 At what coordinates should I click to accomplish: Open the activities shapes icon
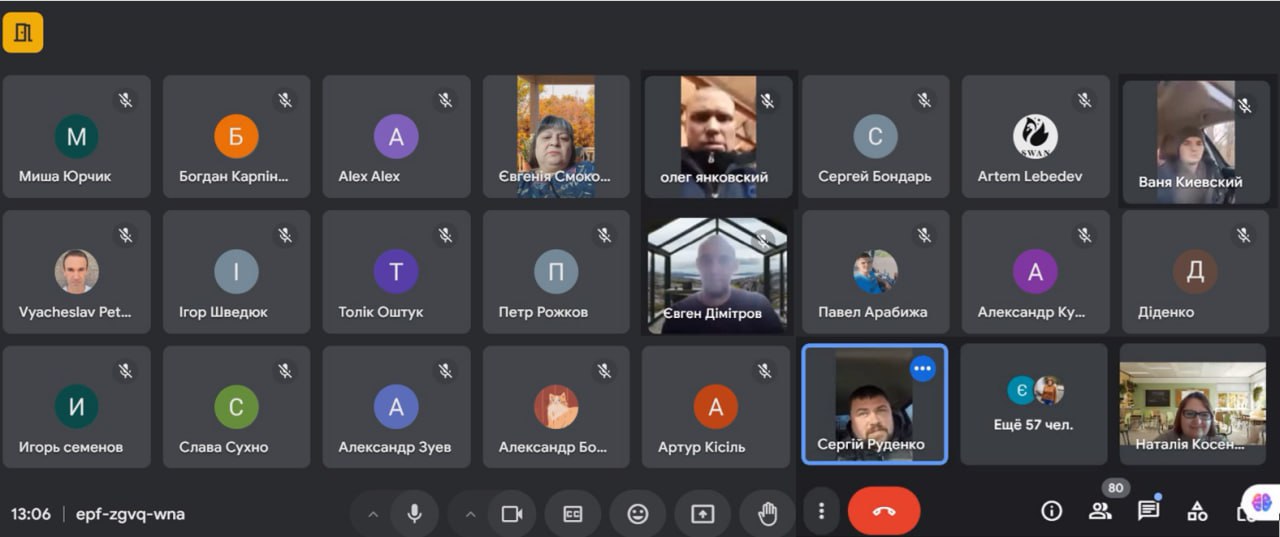click(x=1197, y=511)
